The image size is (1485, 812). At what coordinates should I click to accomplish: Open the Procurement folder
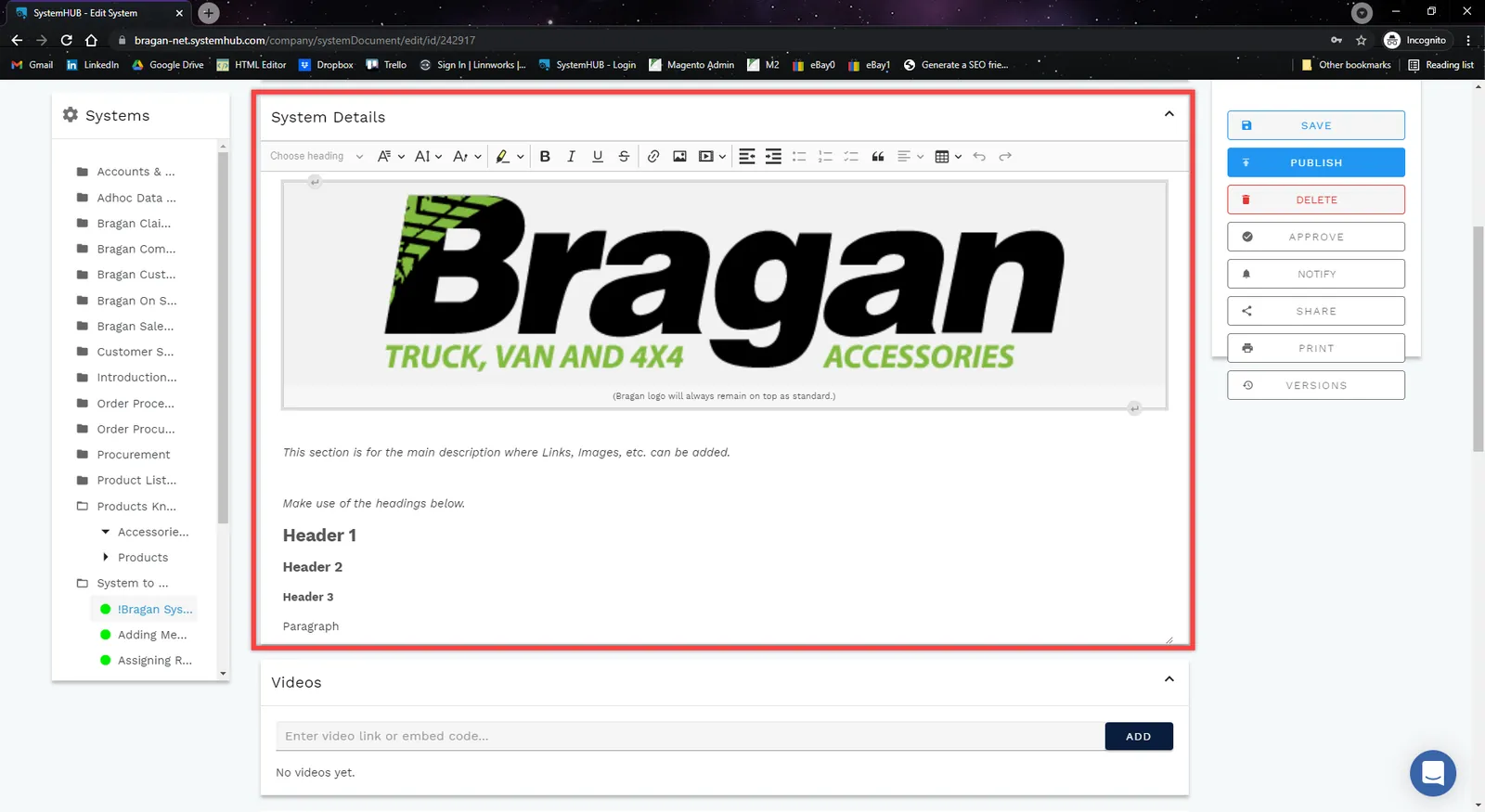123,455
